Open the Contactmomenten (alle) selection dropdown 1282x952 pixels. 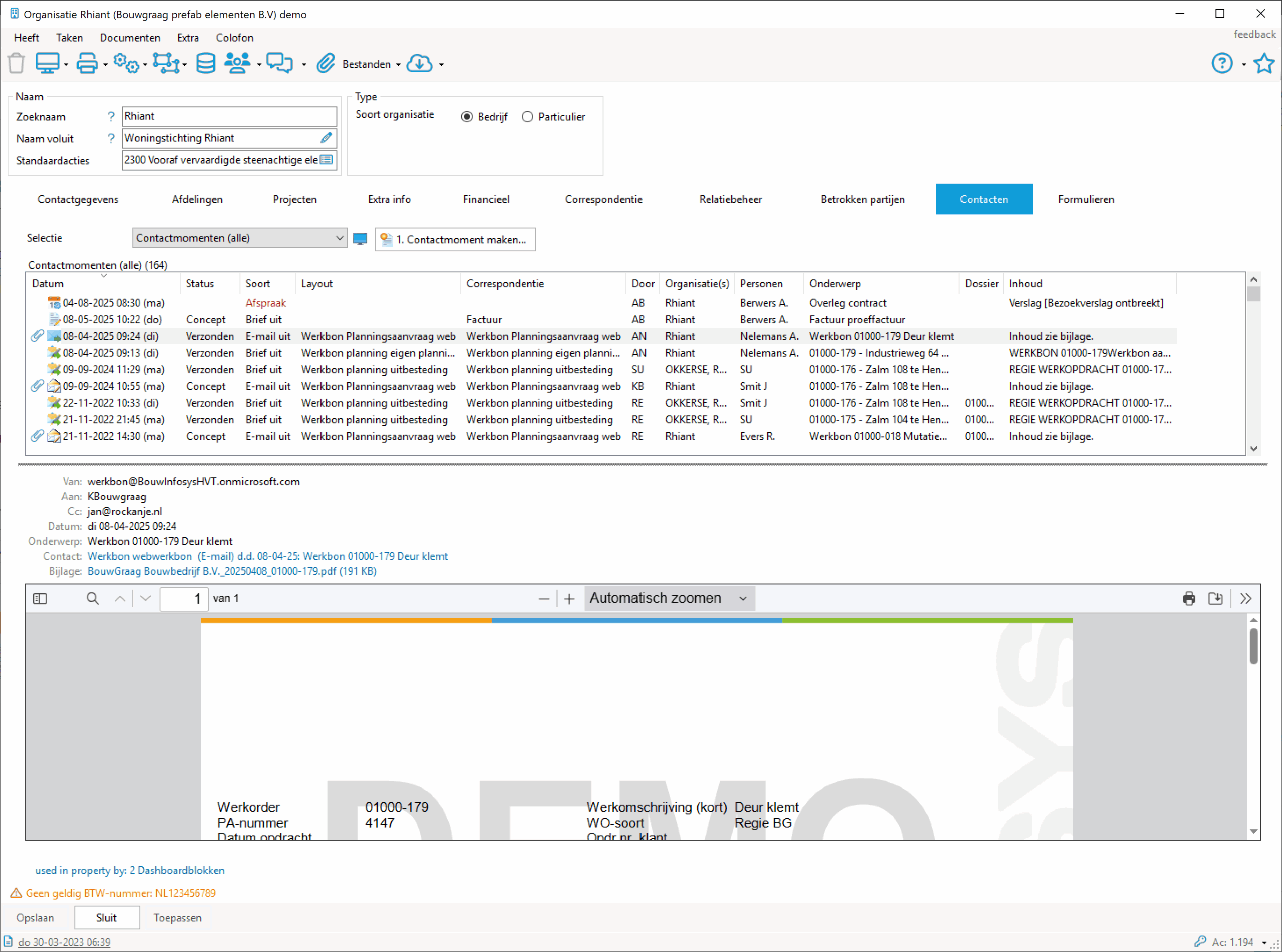coord(239,238)
